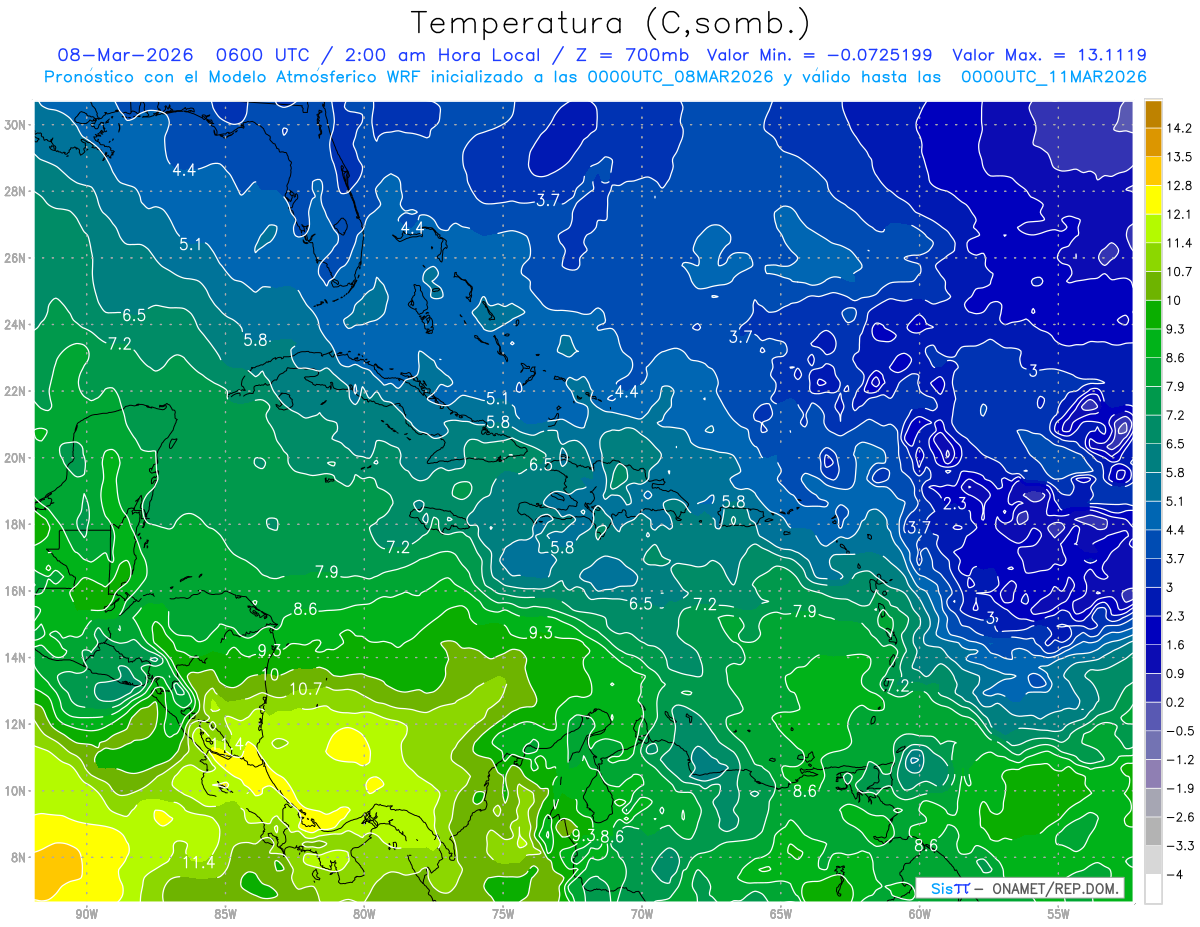Click the 85W longitude axis label

[x=225, y=914]
